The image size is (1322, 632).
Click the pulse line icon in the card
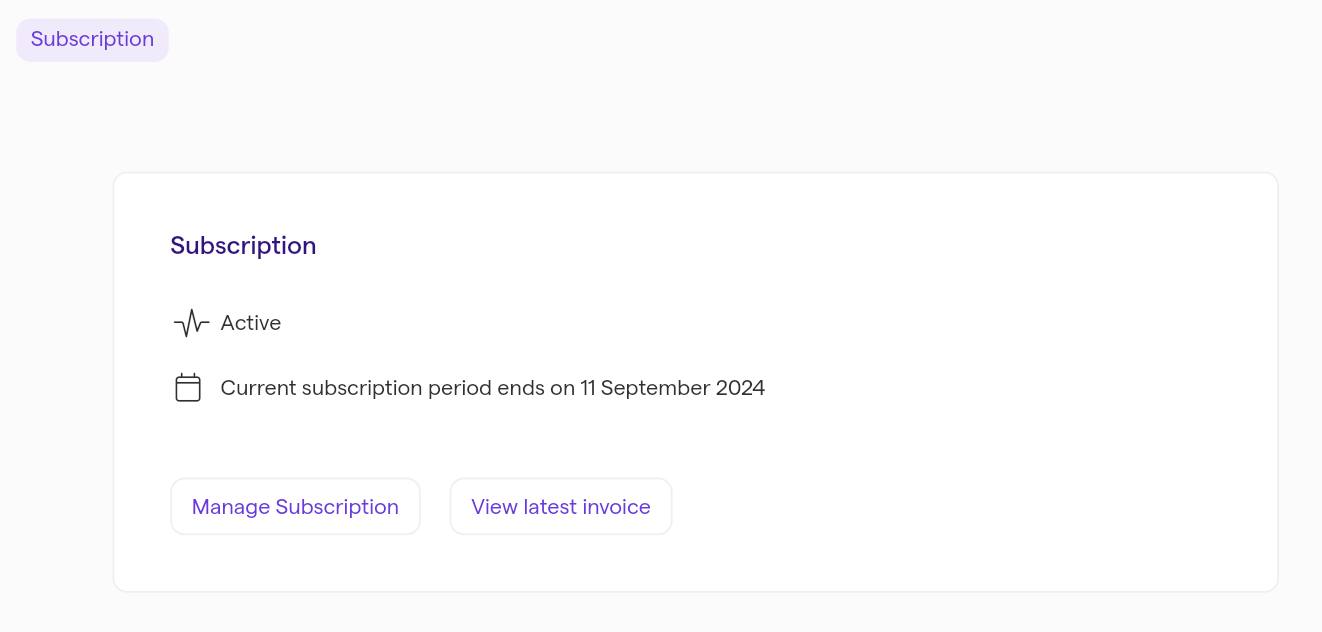(x=191, y=323)
